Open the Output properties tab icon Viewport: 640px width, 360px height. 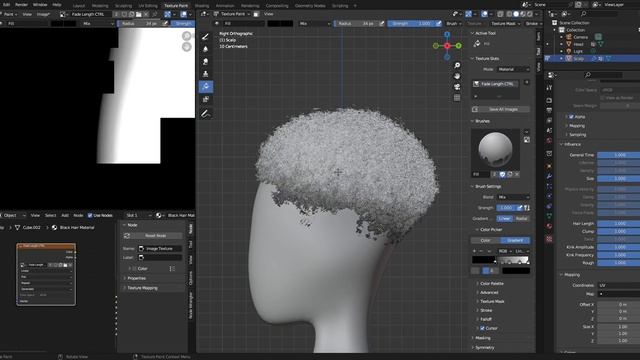click(x=549, y=111)
